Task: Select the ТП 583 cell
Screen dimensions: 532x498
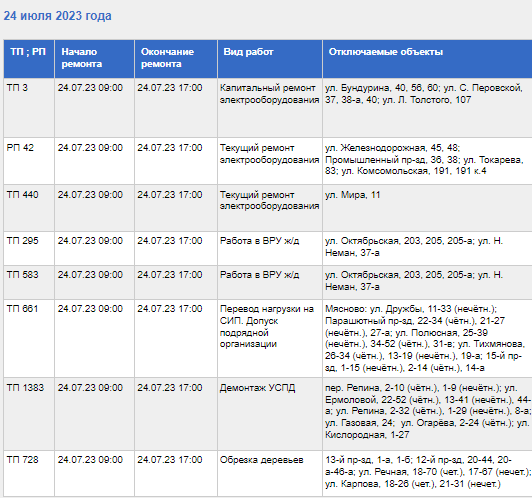Action: click(x=29, y=283)
